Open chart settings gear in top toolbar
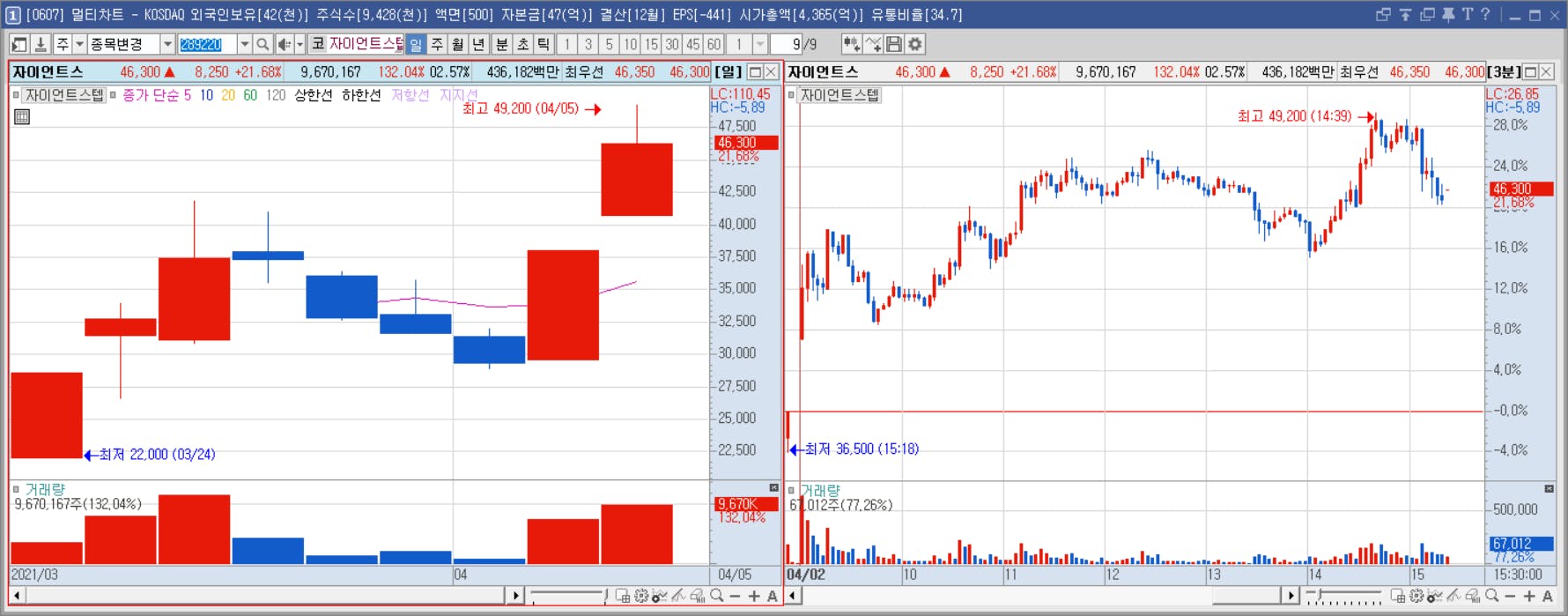This screenshot has height=616, width=1568. click(x=915, y=44)
